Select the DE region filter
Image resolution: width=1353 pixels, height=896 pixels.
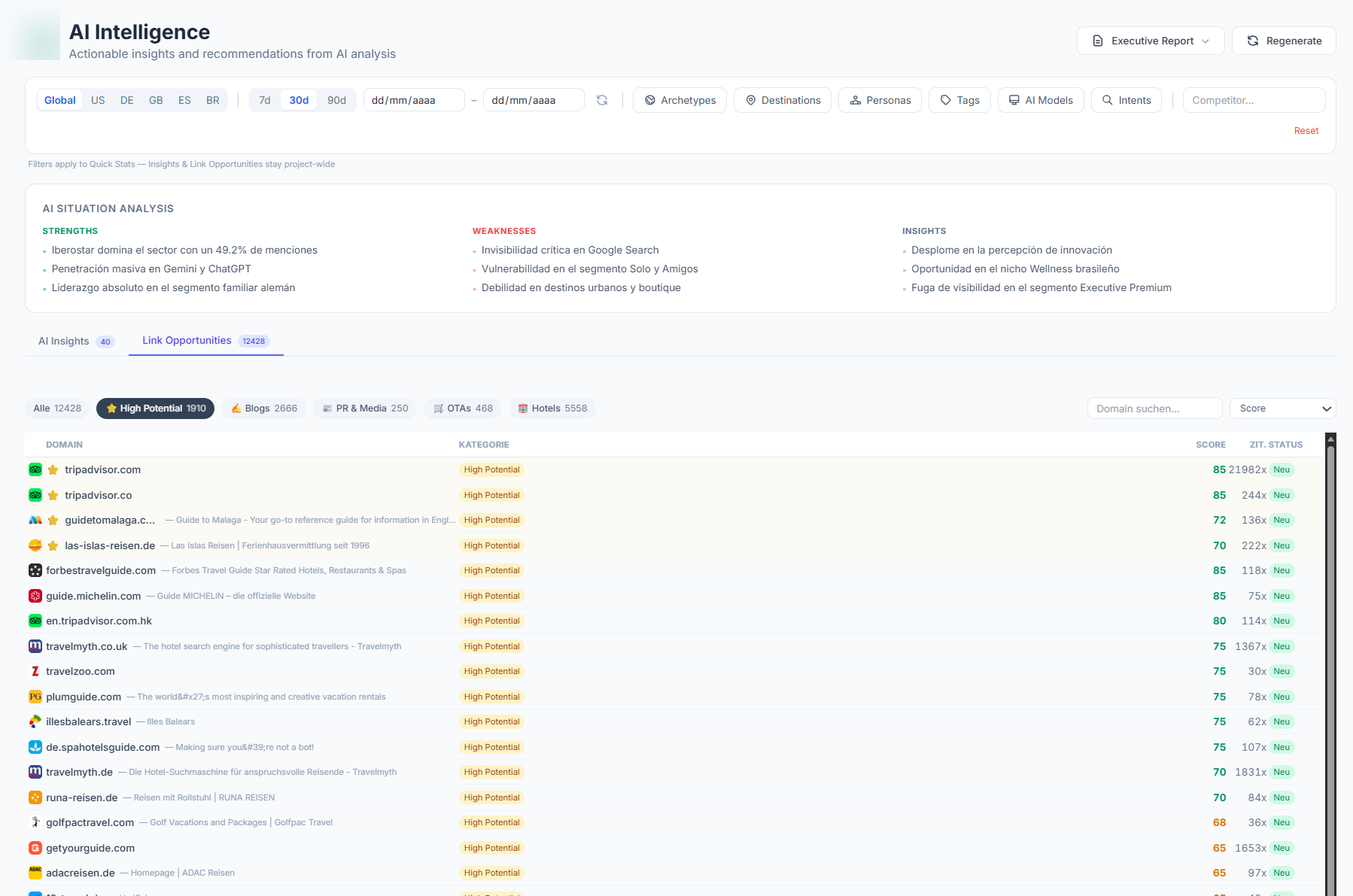[127, 100]
